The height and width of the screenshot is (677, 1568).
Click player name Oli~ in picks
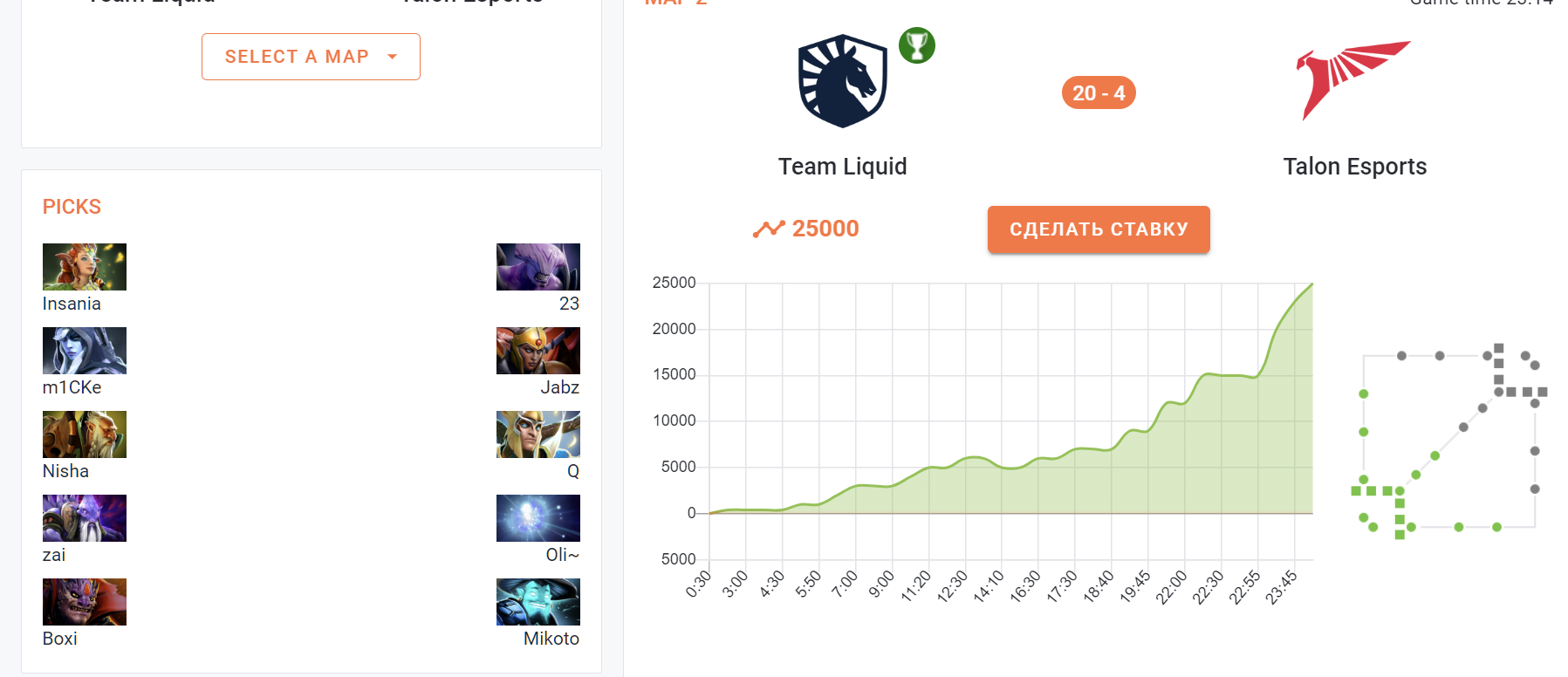tap(562, 555)
